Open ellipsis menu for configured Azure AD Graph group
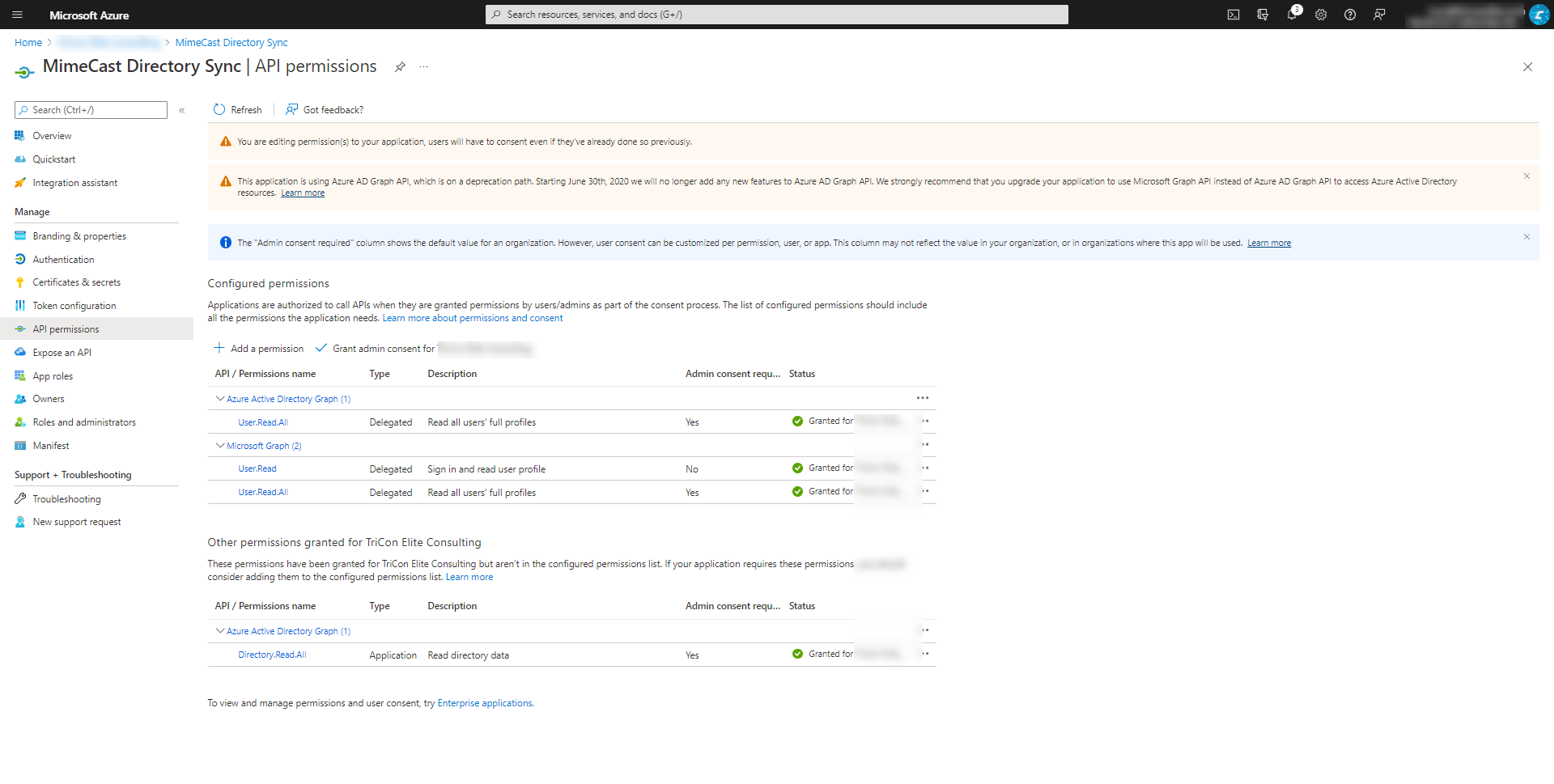 [x=923, y=398]
